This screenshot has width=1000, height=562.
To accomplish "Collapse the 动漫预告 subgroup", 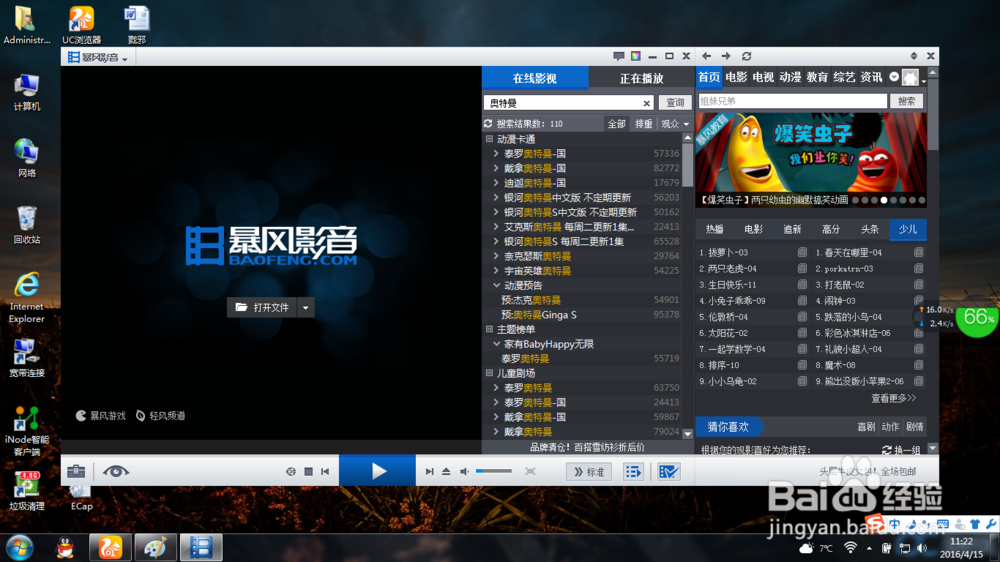I will (496, 285).
